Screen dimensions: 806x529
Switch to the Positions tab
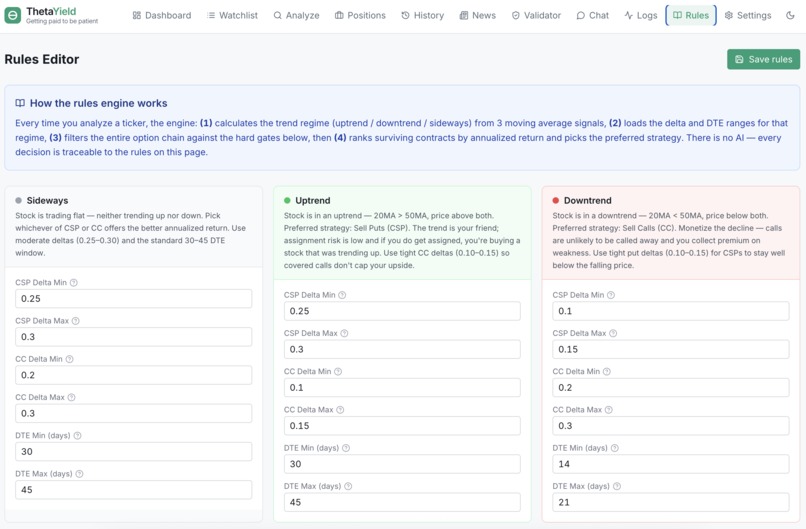pos(360,15)
